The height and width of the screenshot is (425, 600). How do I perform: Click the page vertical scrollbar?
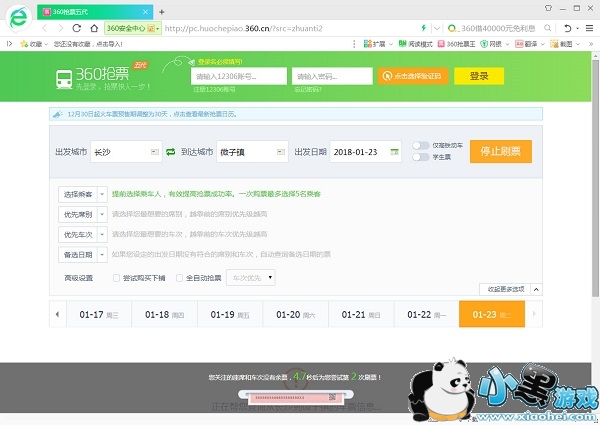pyautogui.click(x=595, y=178)
